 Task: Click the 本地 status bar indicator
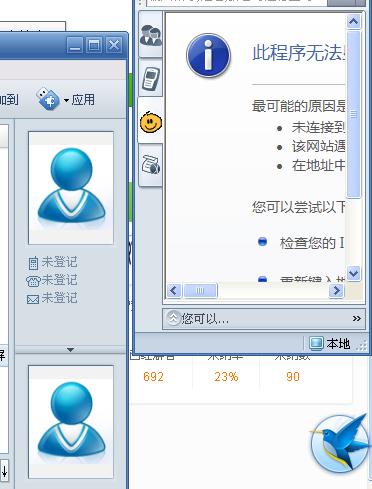coord(330,343)
